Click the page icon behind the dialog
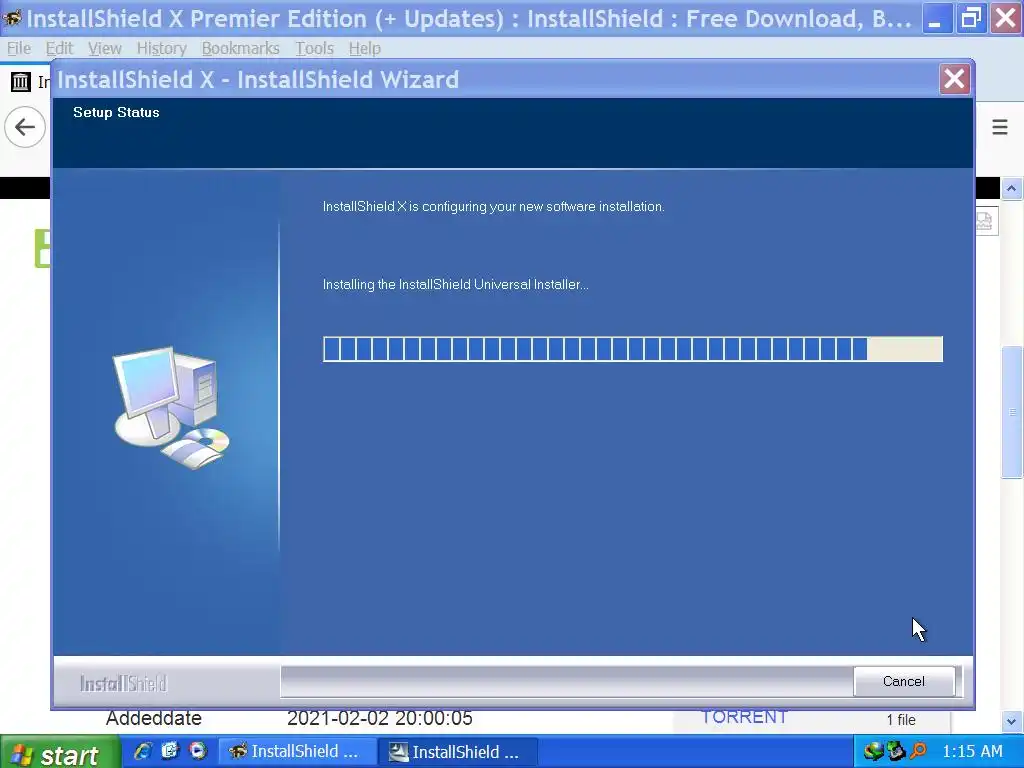Image resolution: width=1024 pixels, height=768 pixels. click(x=985, y=222)
